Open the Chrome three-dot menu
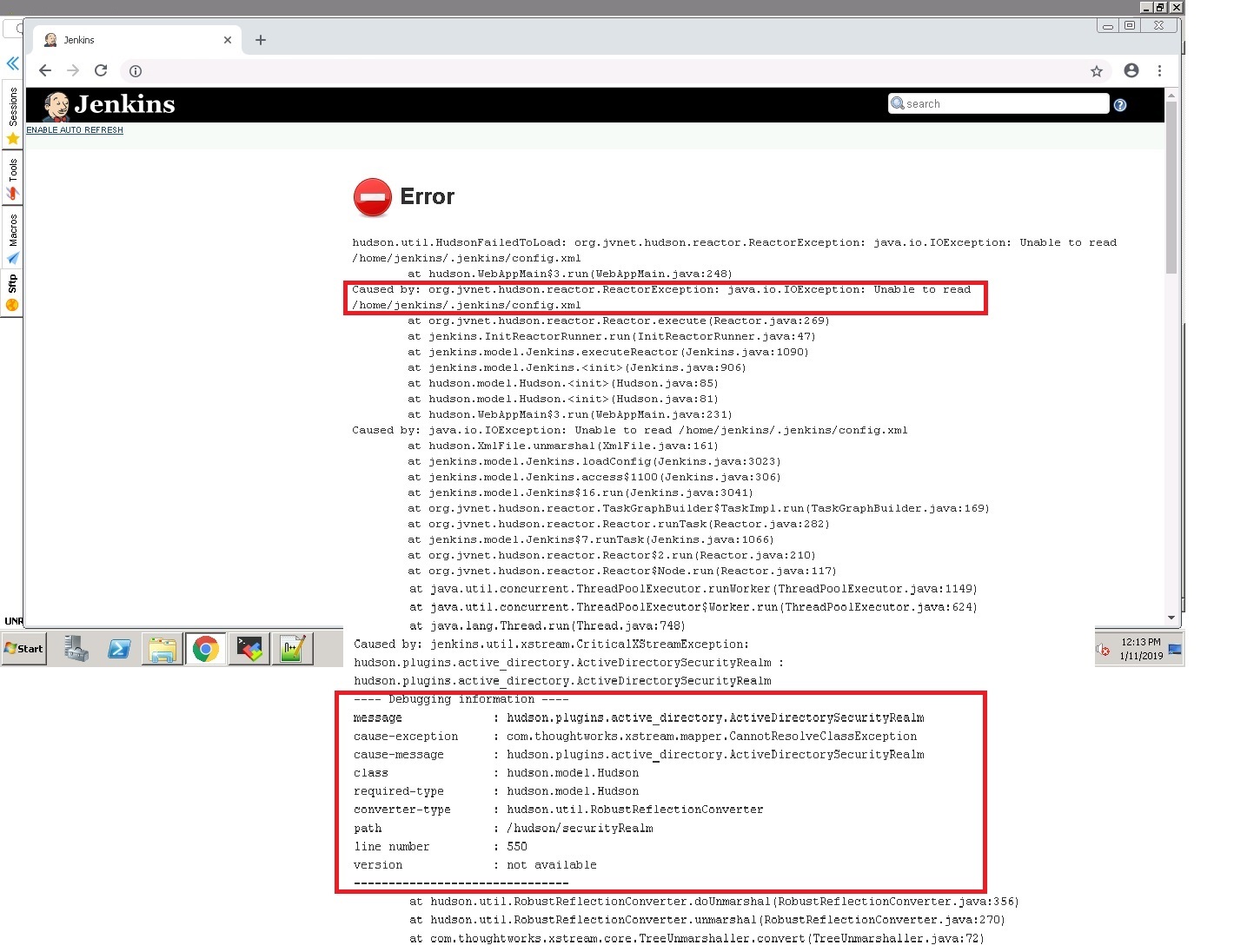 click(x=1159, y=70)
